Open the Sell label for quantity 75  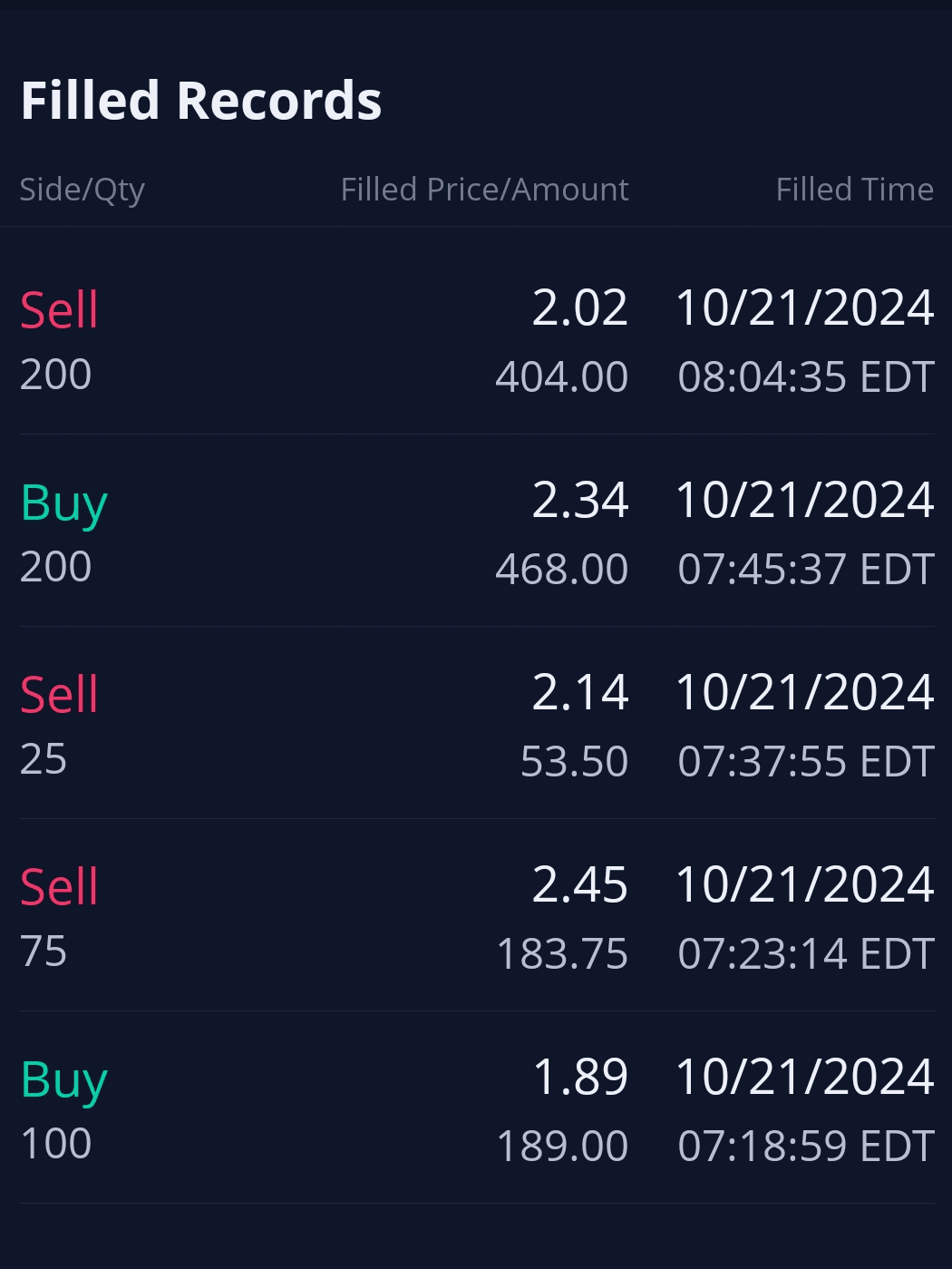[x=60, y=887]
